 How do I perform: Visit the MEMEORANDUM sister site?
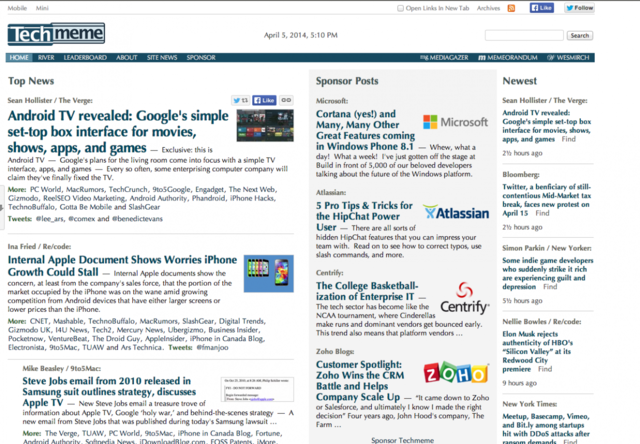click(x=508, y=58)
